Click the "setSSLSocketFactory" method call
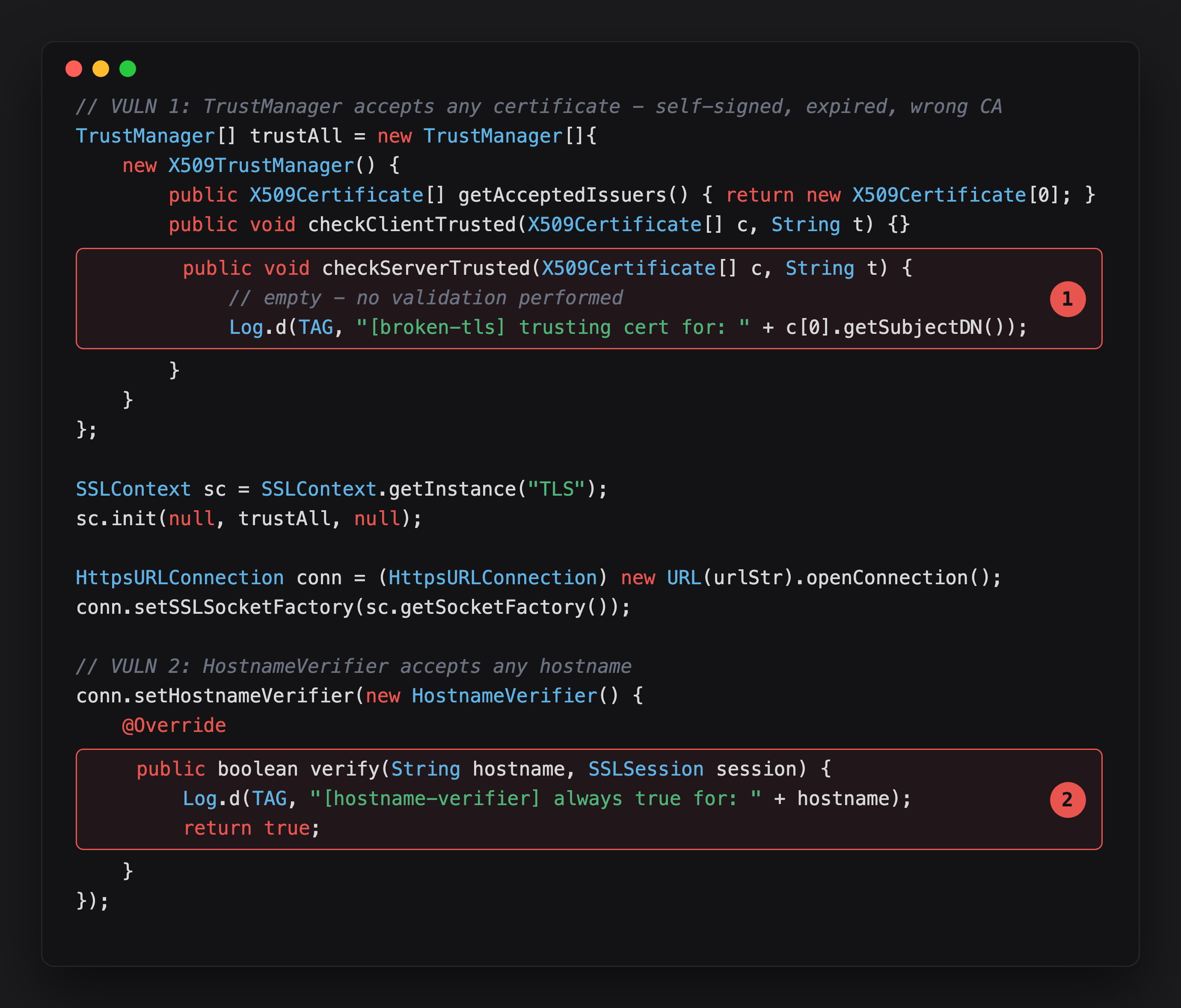This screenshot has width=1181, height=1008. pyautogui.click(x=244, y=607)
